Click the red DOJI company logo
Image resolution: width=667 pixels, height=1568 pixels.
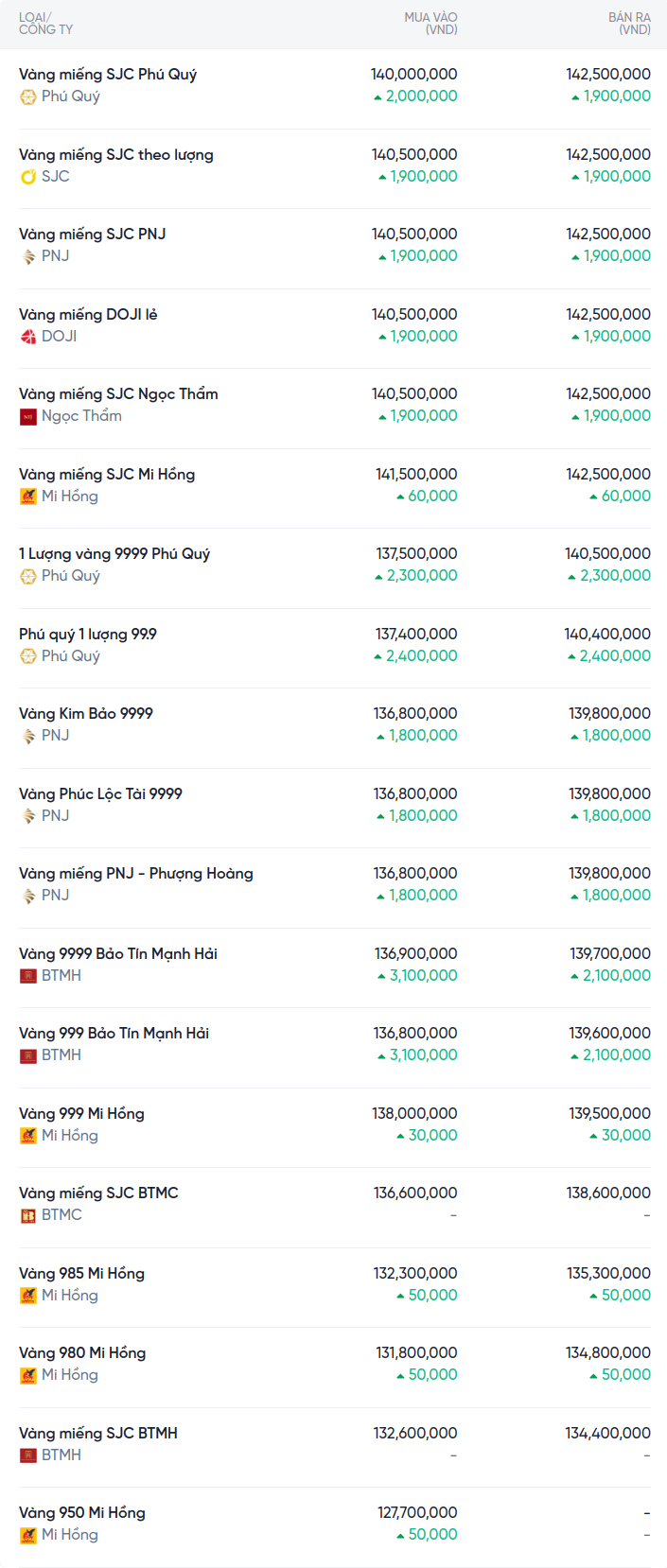(x=28, y=337)
